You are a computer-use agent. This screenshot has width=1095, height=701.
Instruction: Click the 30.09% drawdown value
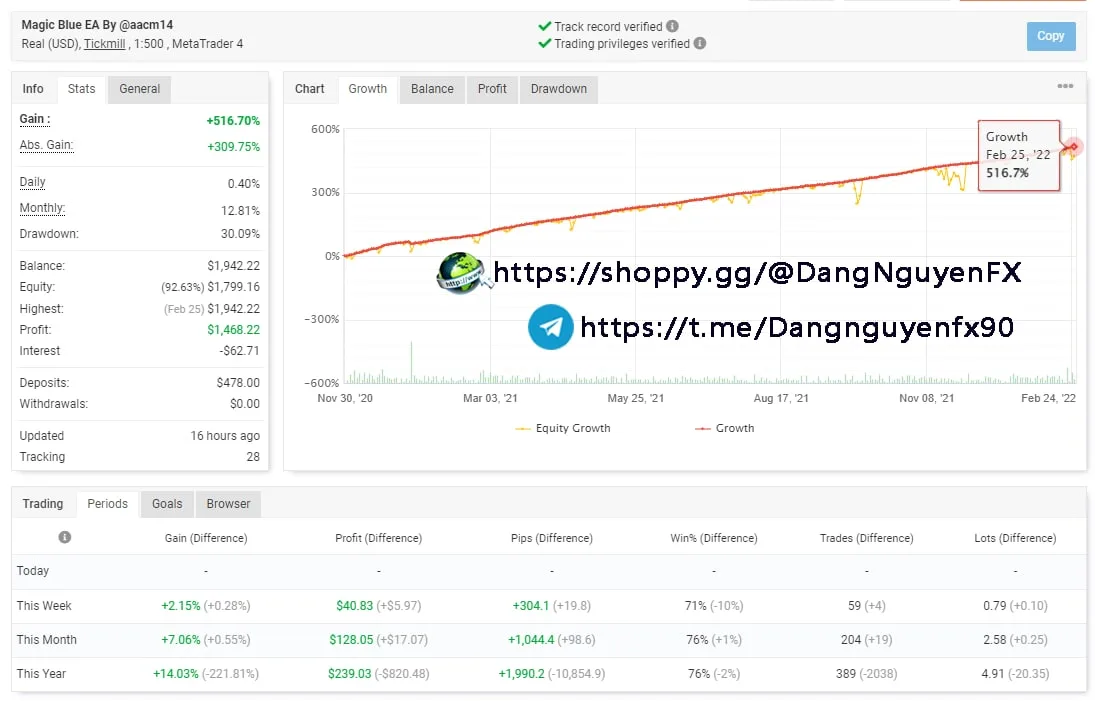pyautogui.click(x=240, y=234)
